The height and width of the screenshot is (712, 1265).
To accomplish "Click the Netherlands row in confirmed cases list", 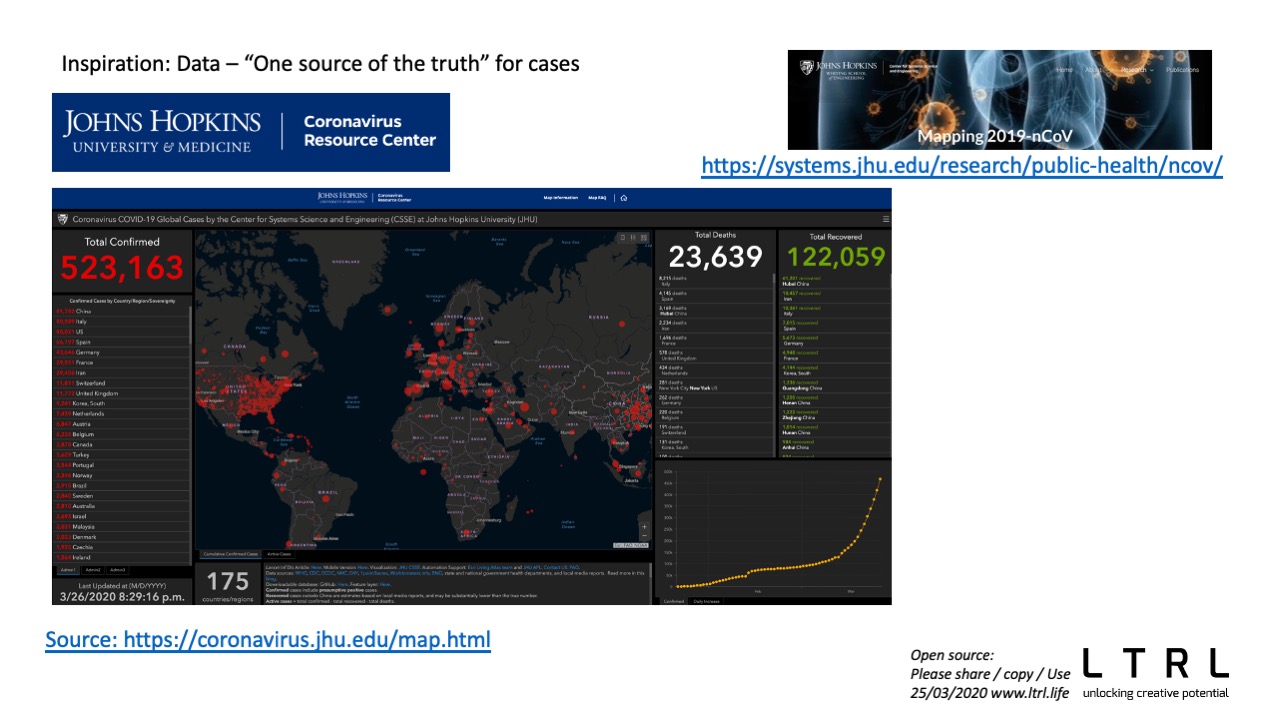I will point(120,413).
